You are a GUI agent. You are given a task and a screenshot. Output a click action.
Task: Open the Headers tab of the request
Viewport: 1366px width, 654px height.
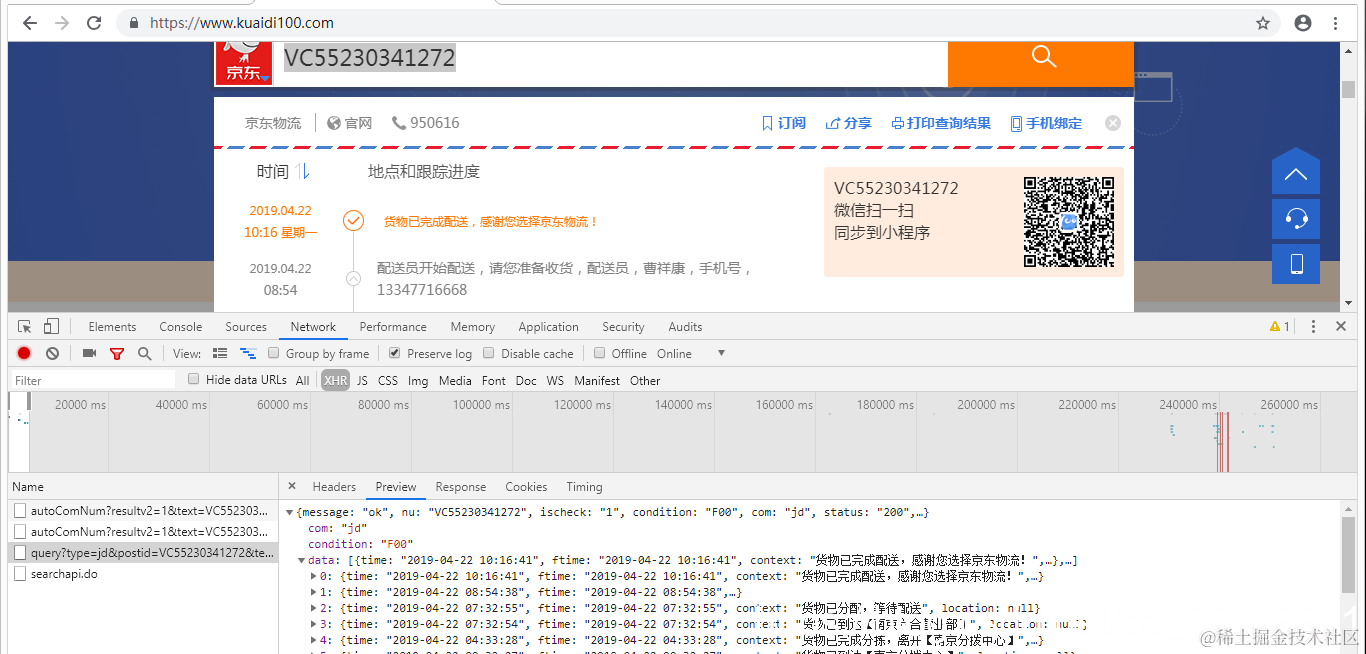pyautogui.click(x=334, y=487)
